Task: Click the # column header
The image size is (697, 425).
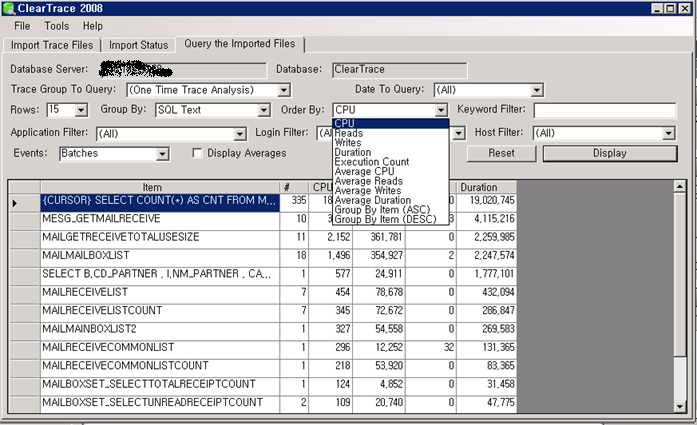Action: pos(294,187)
